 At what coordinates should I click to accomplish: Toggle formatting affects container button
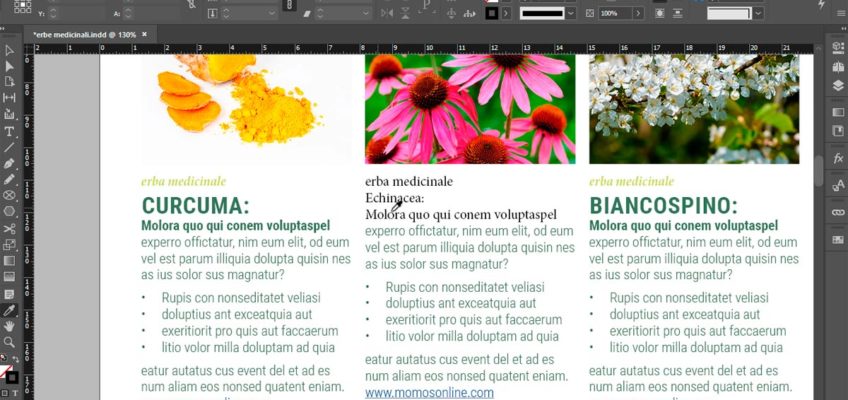[5, 393]
